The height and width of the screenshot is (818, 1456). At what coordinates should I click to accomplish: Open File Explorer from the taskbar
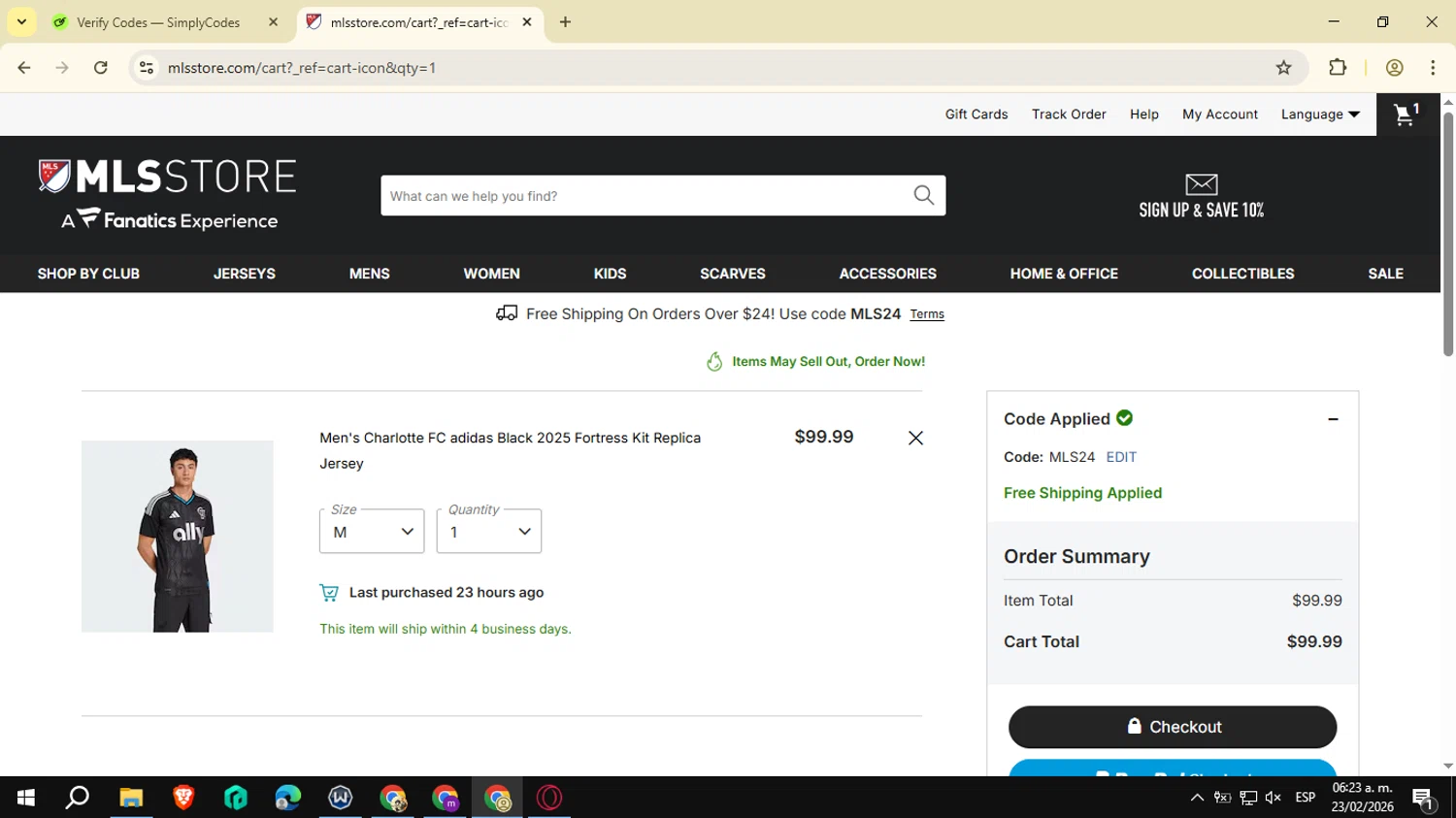click(131, 798)
